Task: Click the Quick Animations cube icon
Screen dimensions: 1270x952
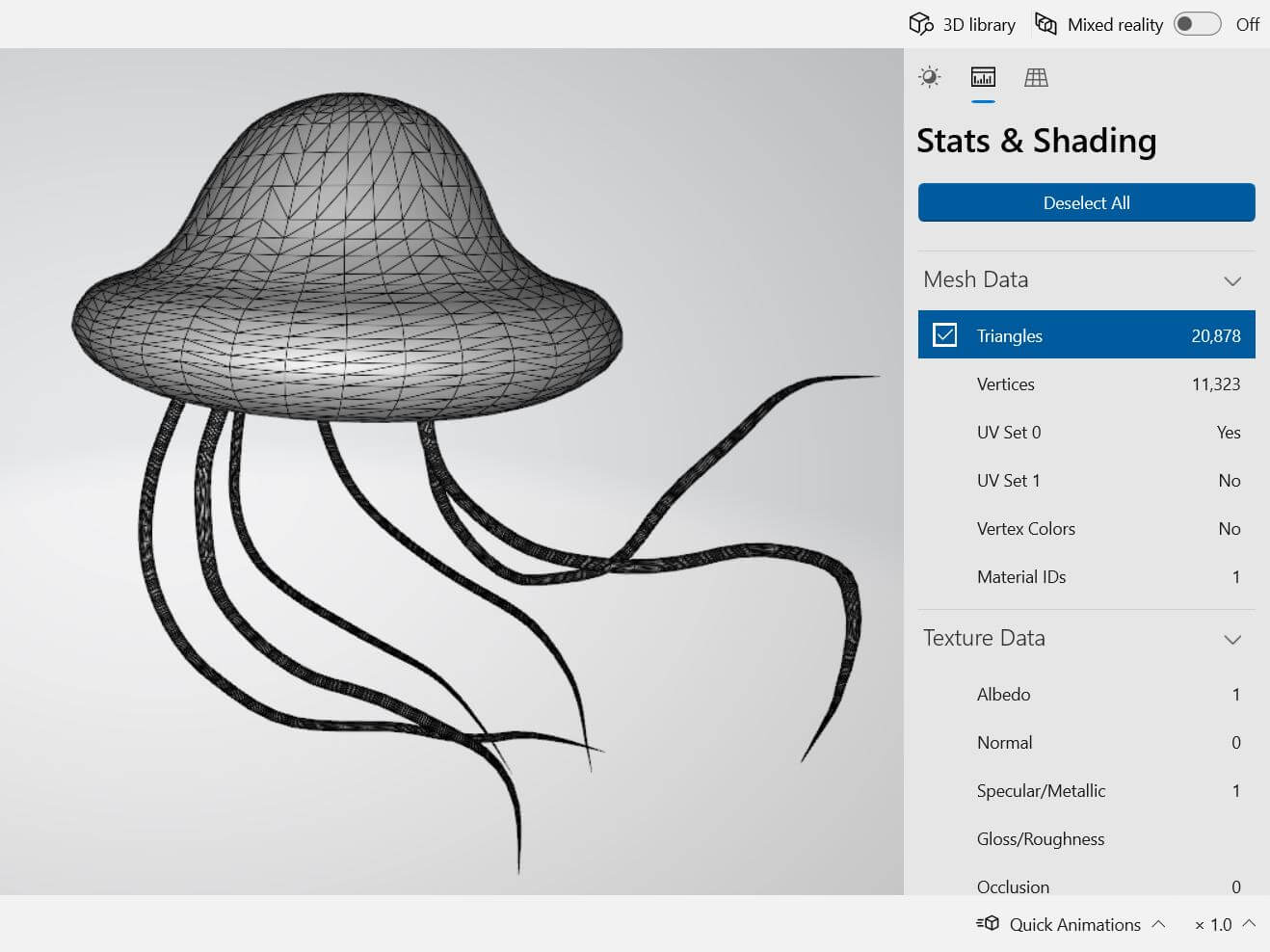Action: pyautogui.click(x=988, y=923)
